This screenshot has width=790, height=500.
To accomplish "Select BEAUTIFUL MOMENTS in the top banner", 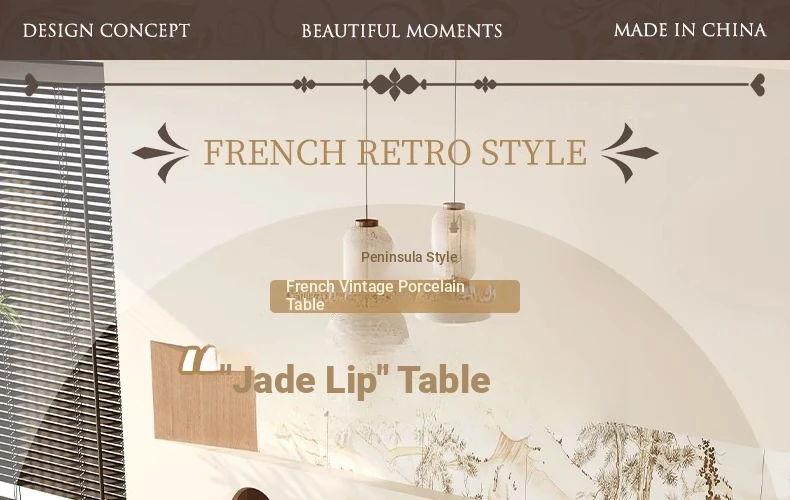I will click(x=402, y=31).
